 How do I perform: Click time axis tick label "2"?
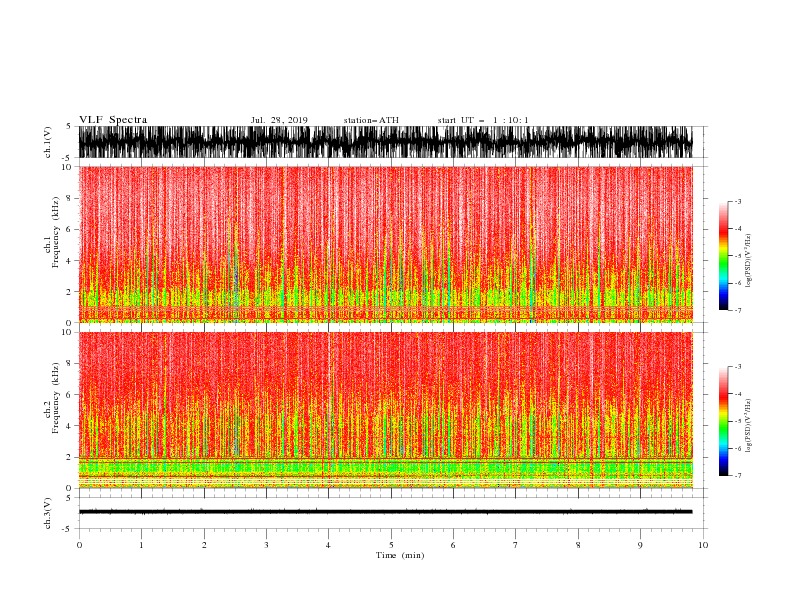click(x=204, y=545)
